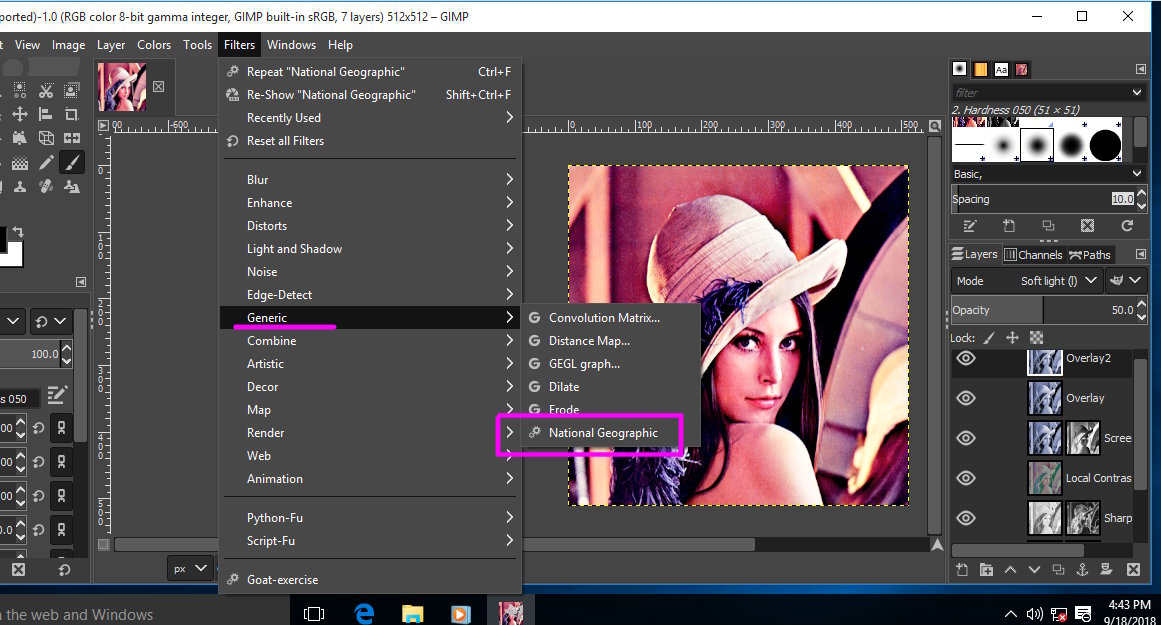Open Microsoft Edge from the taskbar
This screenshot has height=625, width=1161.
(364, 613)
